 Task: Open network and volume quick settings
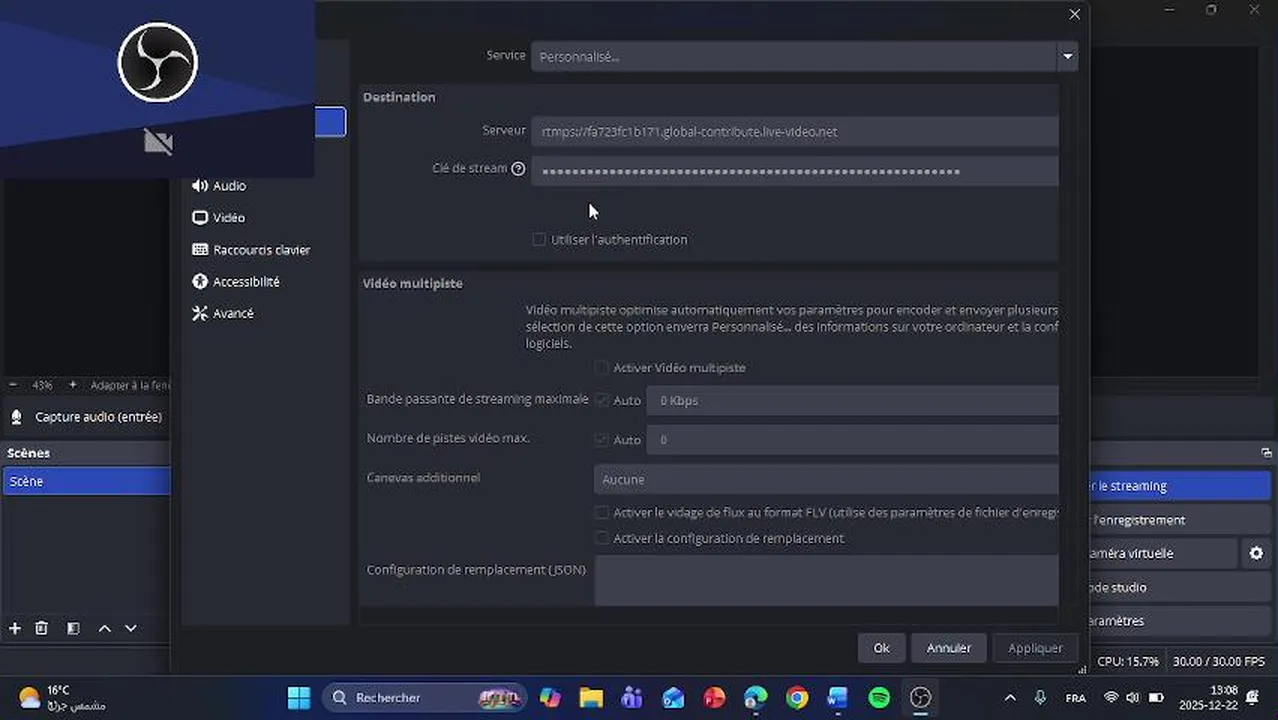click(1133, 697)
